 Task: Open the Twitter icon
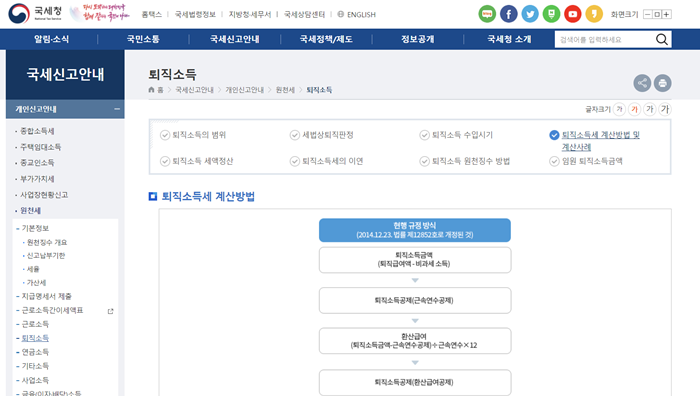[530, 14]
